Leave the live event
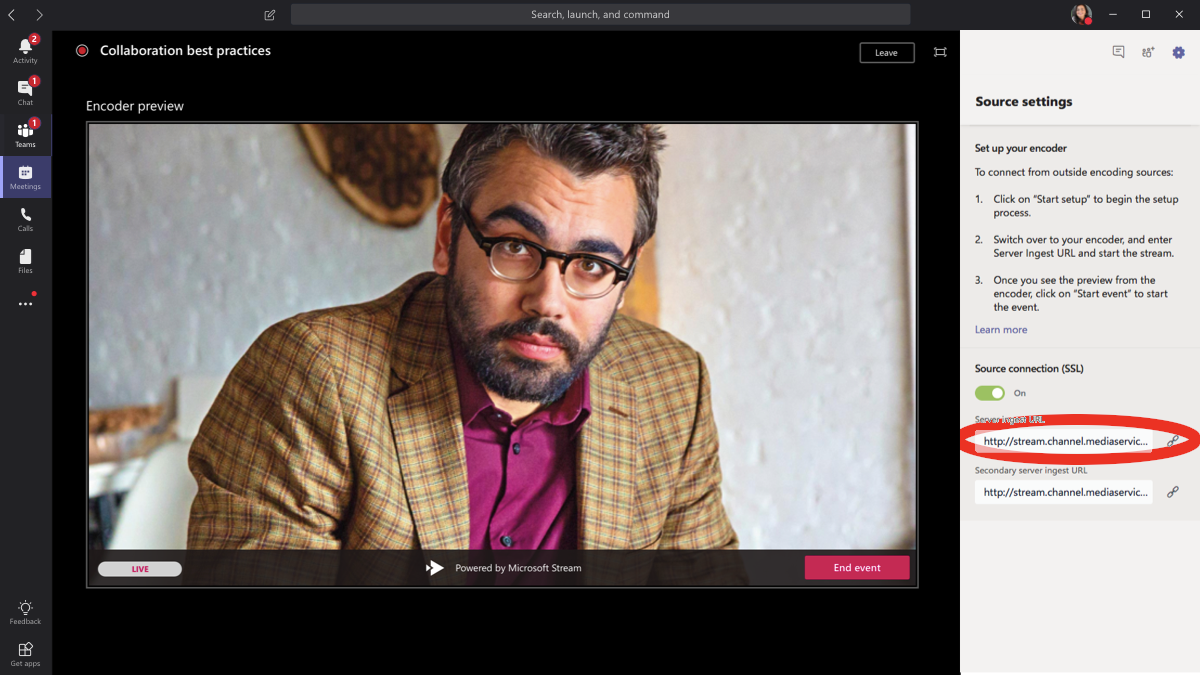This screenshot has width=1200, height=675. coord(887,52)
